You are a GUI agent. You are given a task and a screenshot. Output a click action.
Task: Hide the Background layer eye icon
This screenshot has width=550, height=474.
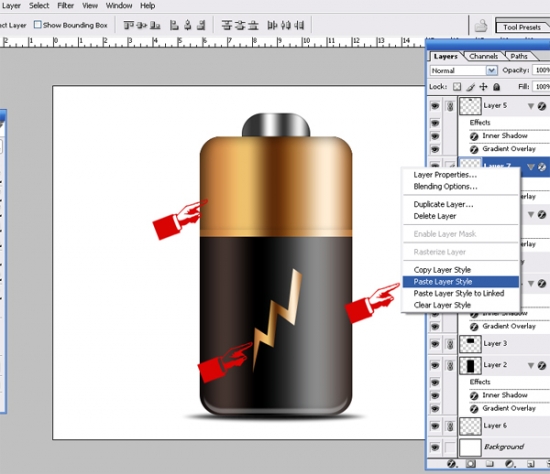click(435, 447)
